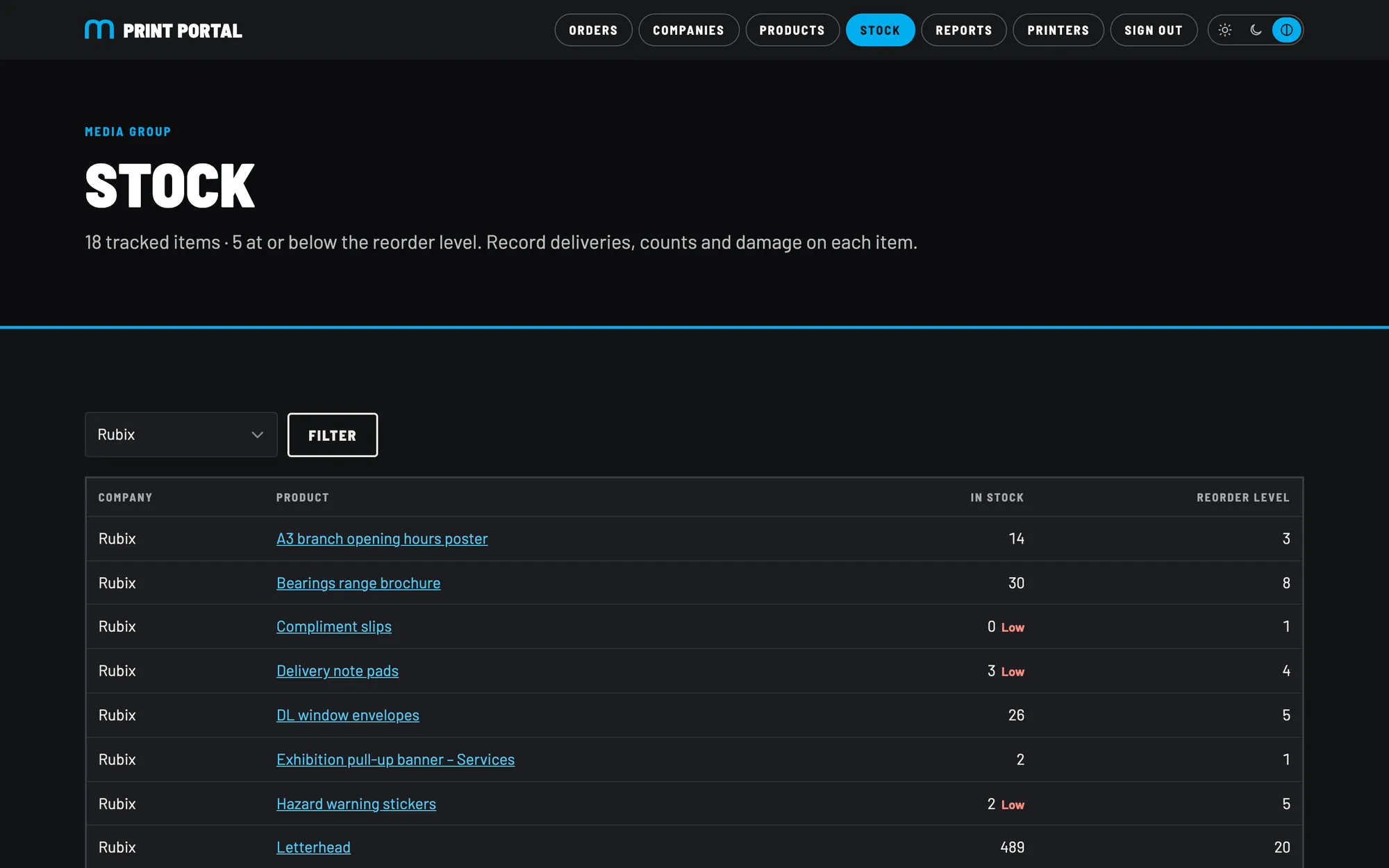
Task: Click the Reorder Level column header
Action: [x=1243, y=497]
